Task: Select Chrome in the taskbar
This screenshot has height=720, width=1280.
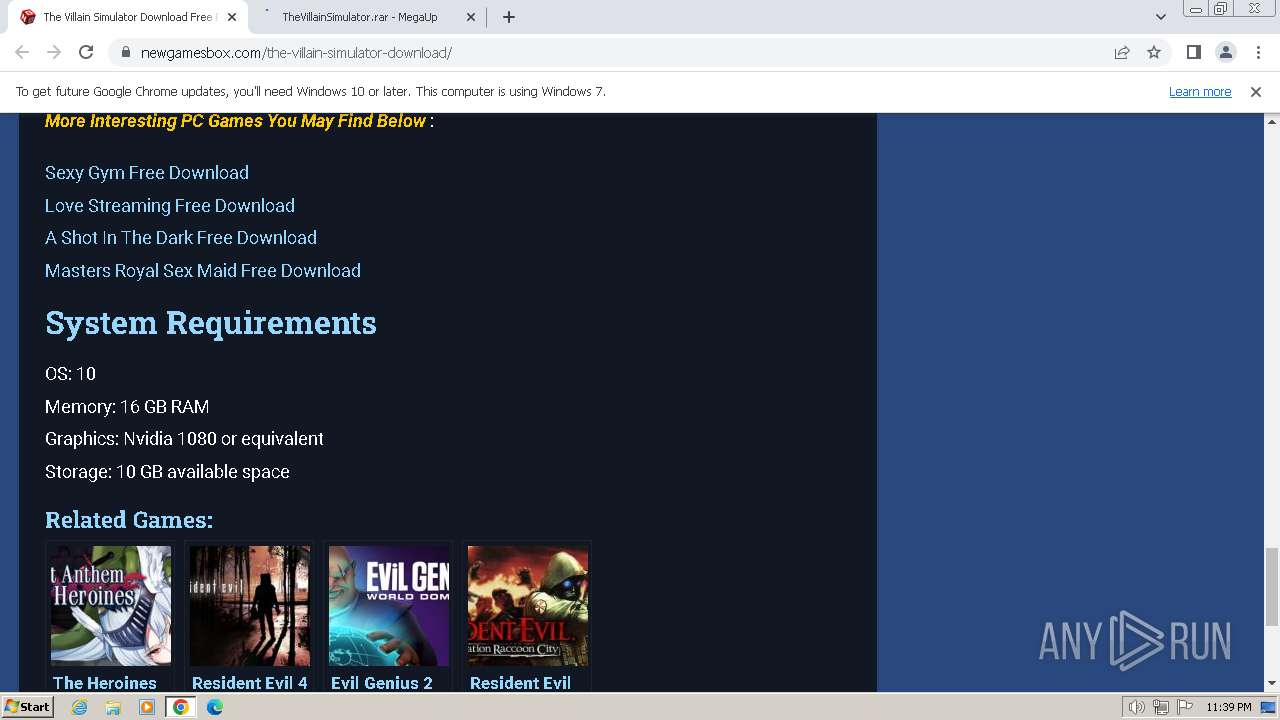Action: [x=181, y=707]
